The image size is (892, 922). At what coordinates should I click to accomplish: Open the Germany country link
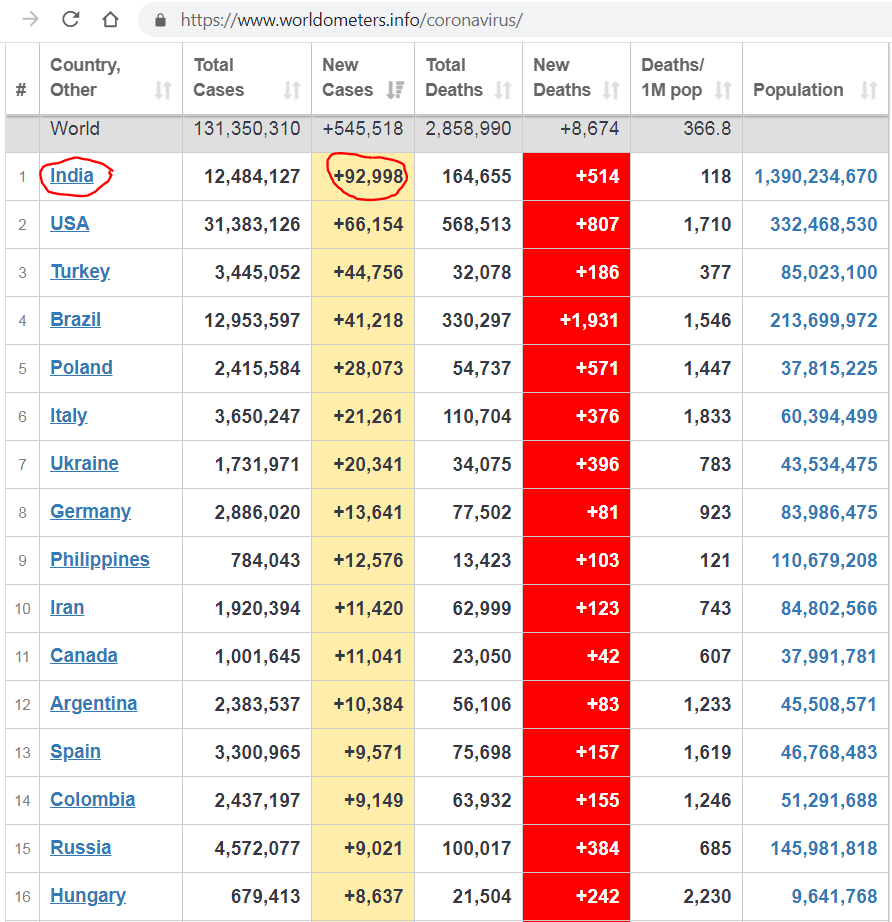point(91,512)
